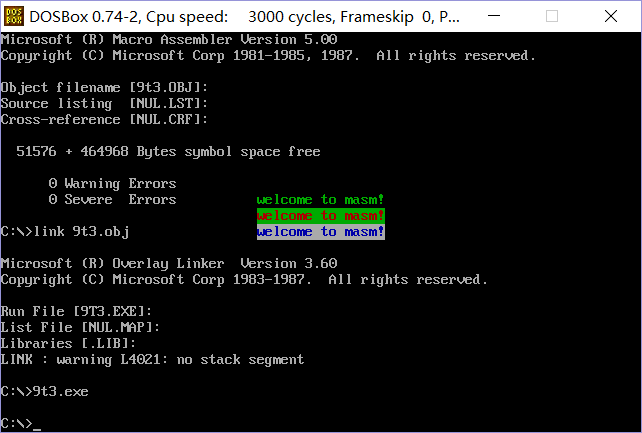Viewport: 642px width, 433px height.
Task: Click the blue-on-gray 'welcome to masm!' line
Action: tap(321, 232)
